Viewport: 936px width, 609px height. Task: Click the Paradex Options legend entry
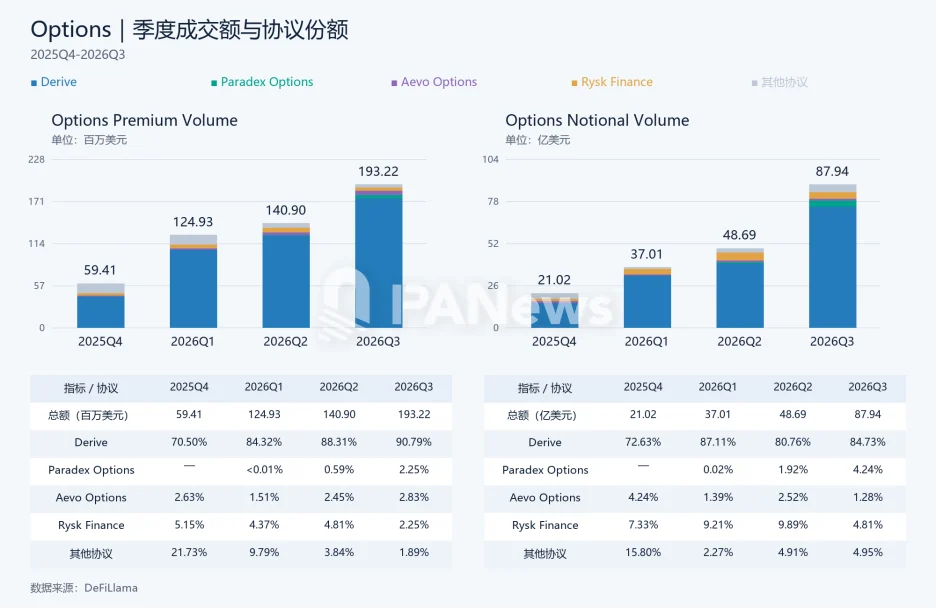click(262, 82)
